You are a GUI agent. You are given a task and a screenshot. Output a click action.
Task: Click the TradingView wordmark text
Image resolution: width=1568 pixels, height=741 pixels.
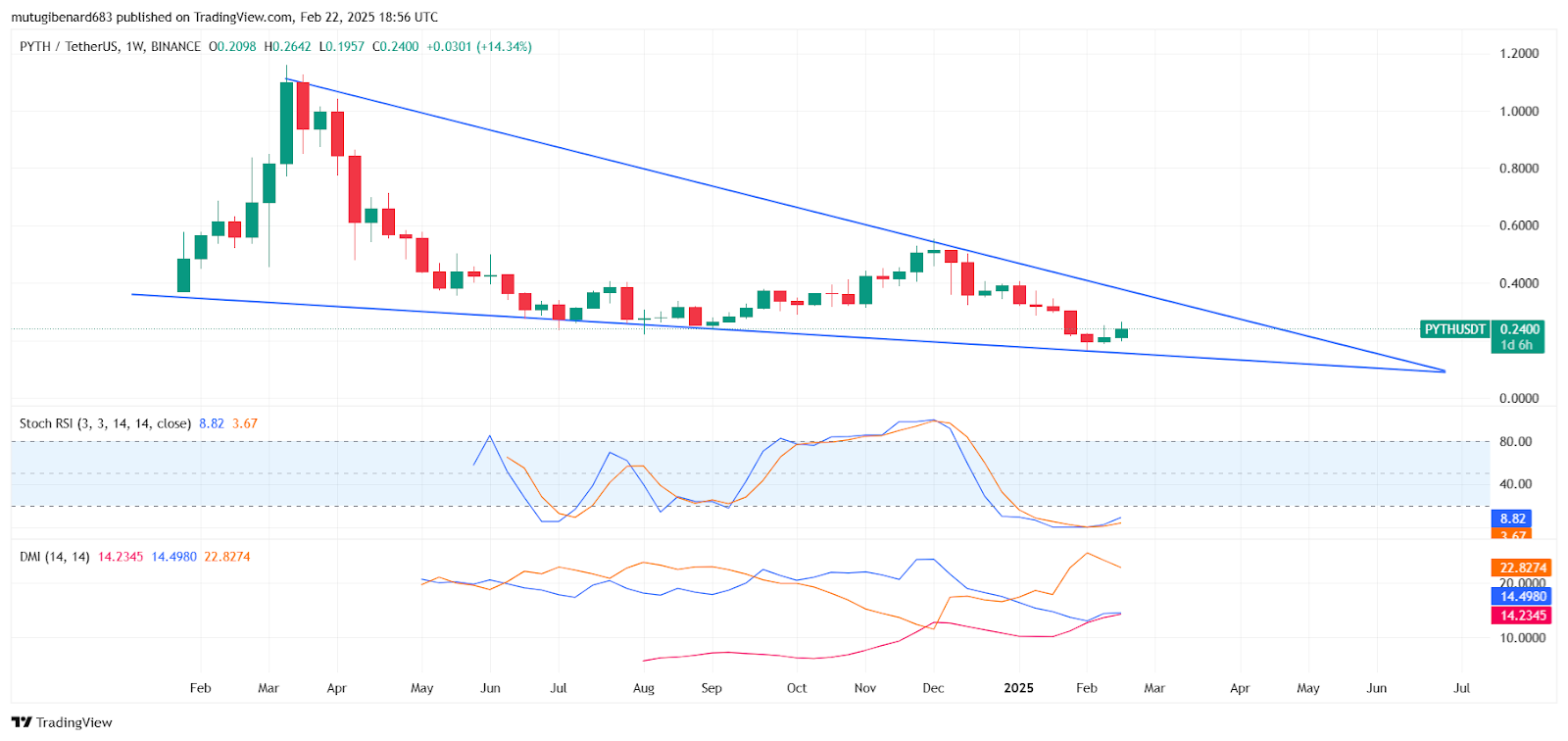pos(74,722)
